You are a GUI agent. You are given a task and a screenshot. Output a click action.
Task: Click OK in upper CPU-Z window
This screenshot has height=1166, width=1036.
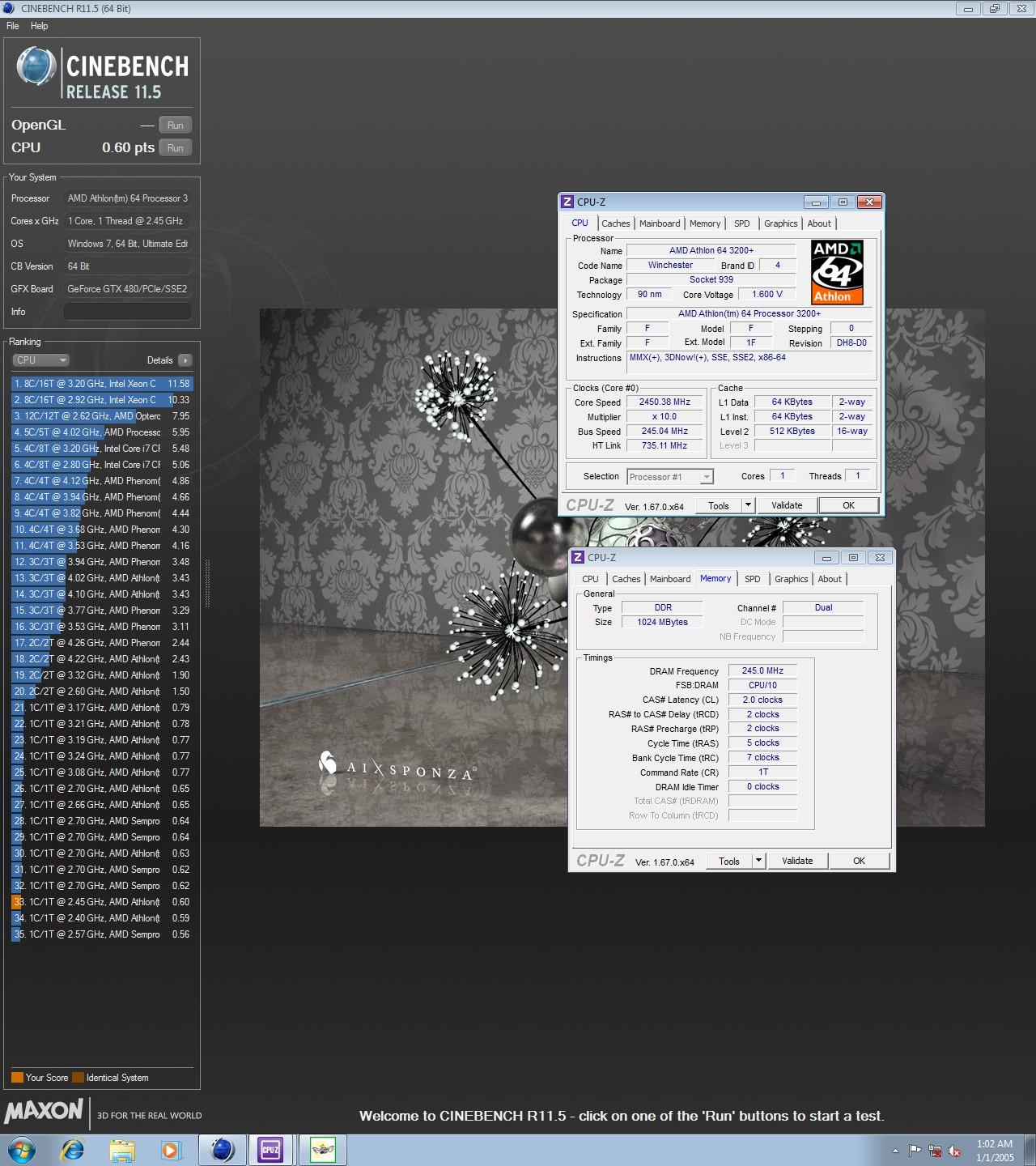coord(848,505)
